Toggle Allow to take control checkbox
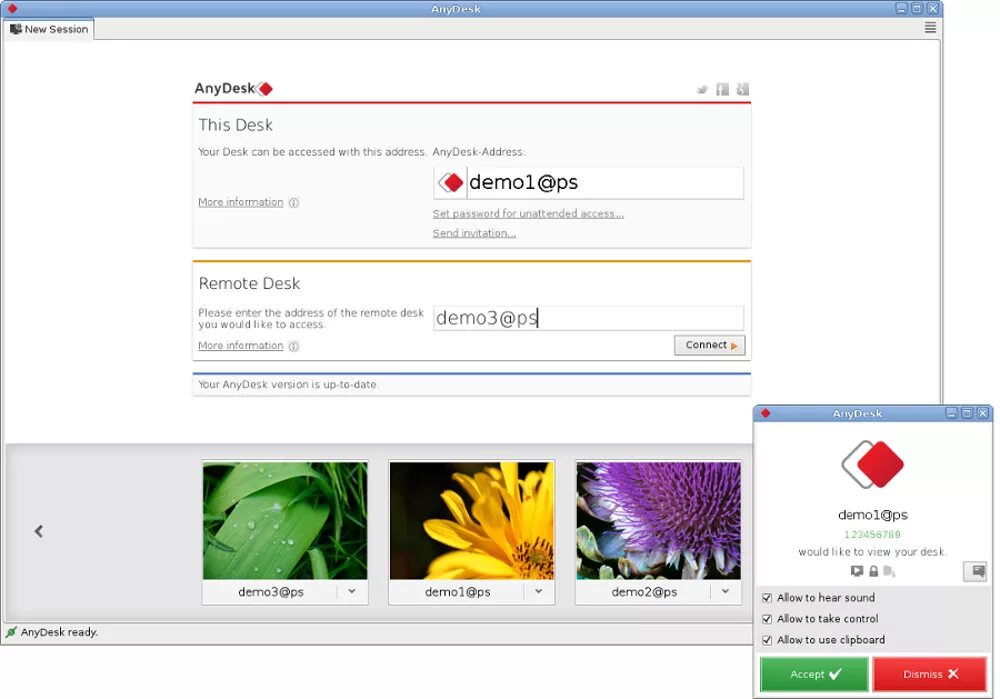 [x=767, y=619]
